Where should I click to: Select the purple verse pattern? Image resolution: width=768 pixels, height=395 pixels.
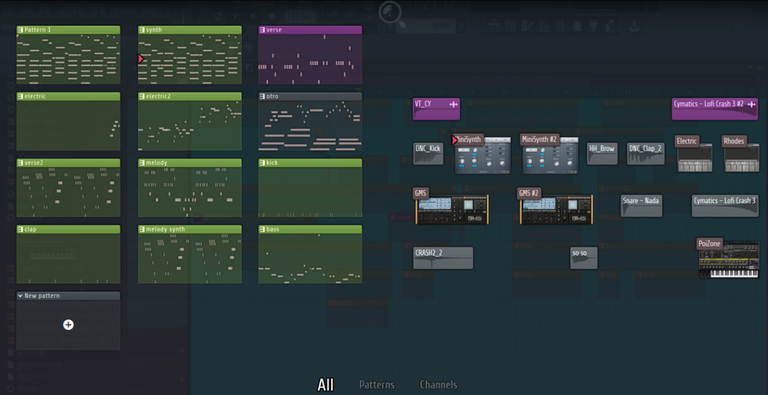(x=311, y=55)
